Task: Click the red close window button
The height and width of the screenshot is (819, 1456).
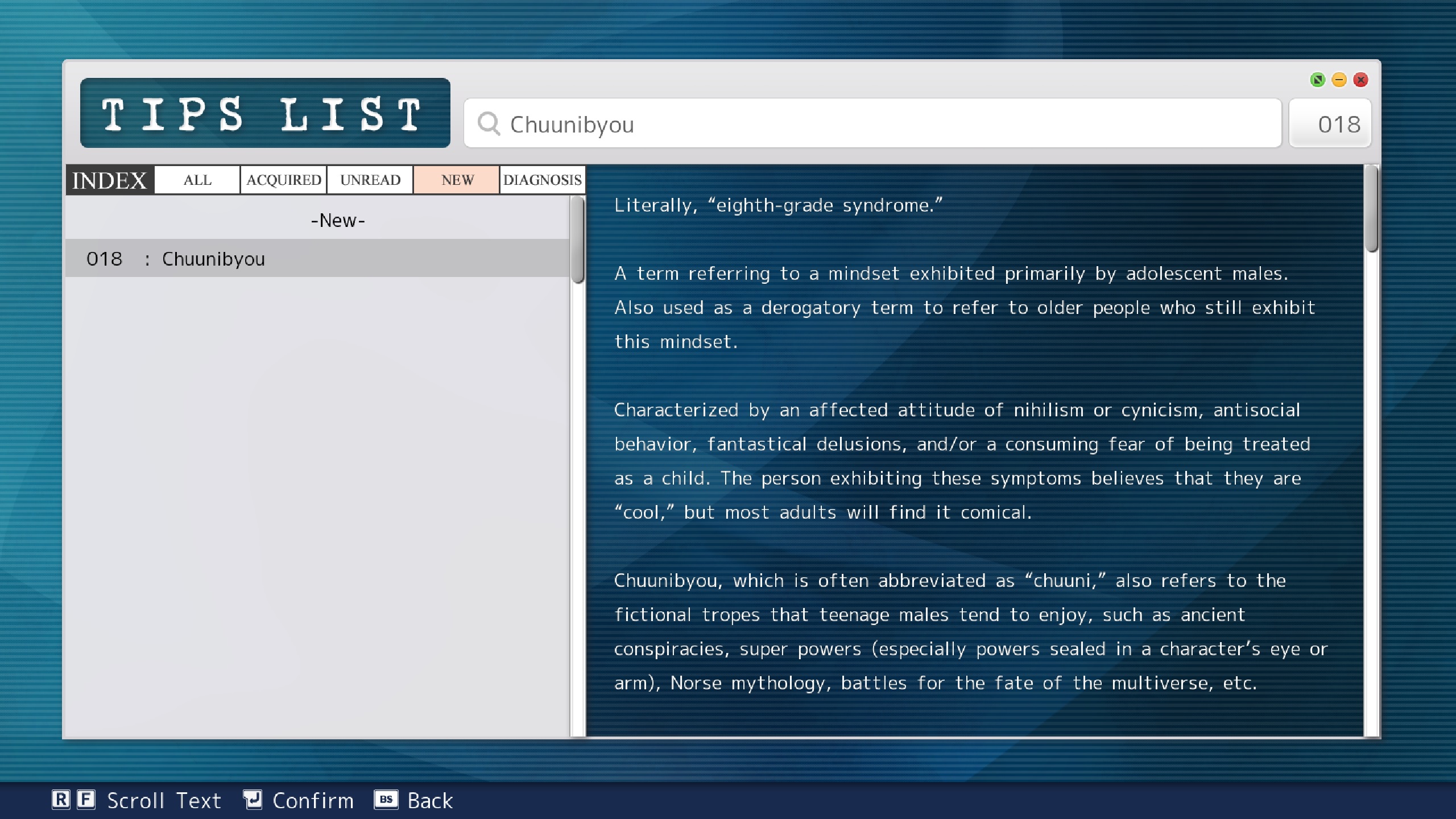Action: (1360, 80)
